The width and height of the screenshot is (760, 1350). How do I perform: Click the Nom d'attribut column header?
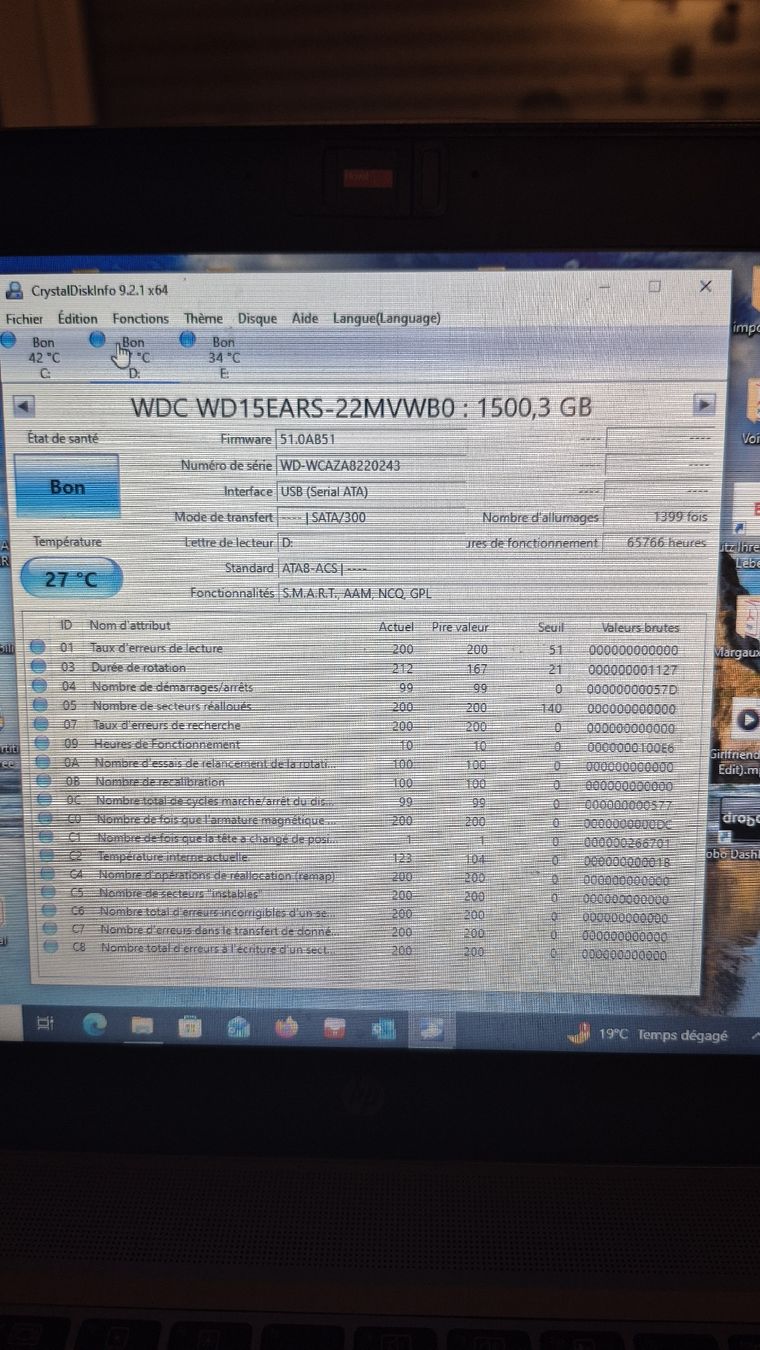(130, 625)
